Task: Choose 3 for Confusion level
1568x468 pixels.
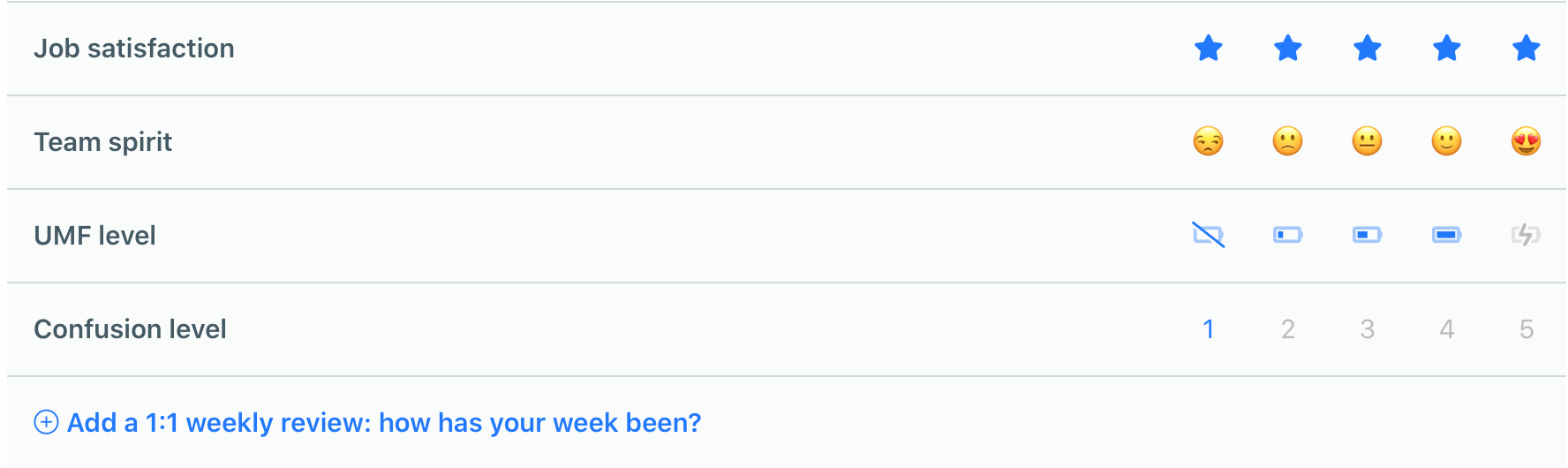Action: tap(1367, 329)
